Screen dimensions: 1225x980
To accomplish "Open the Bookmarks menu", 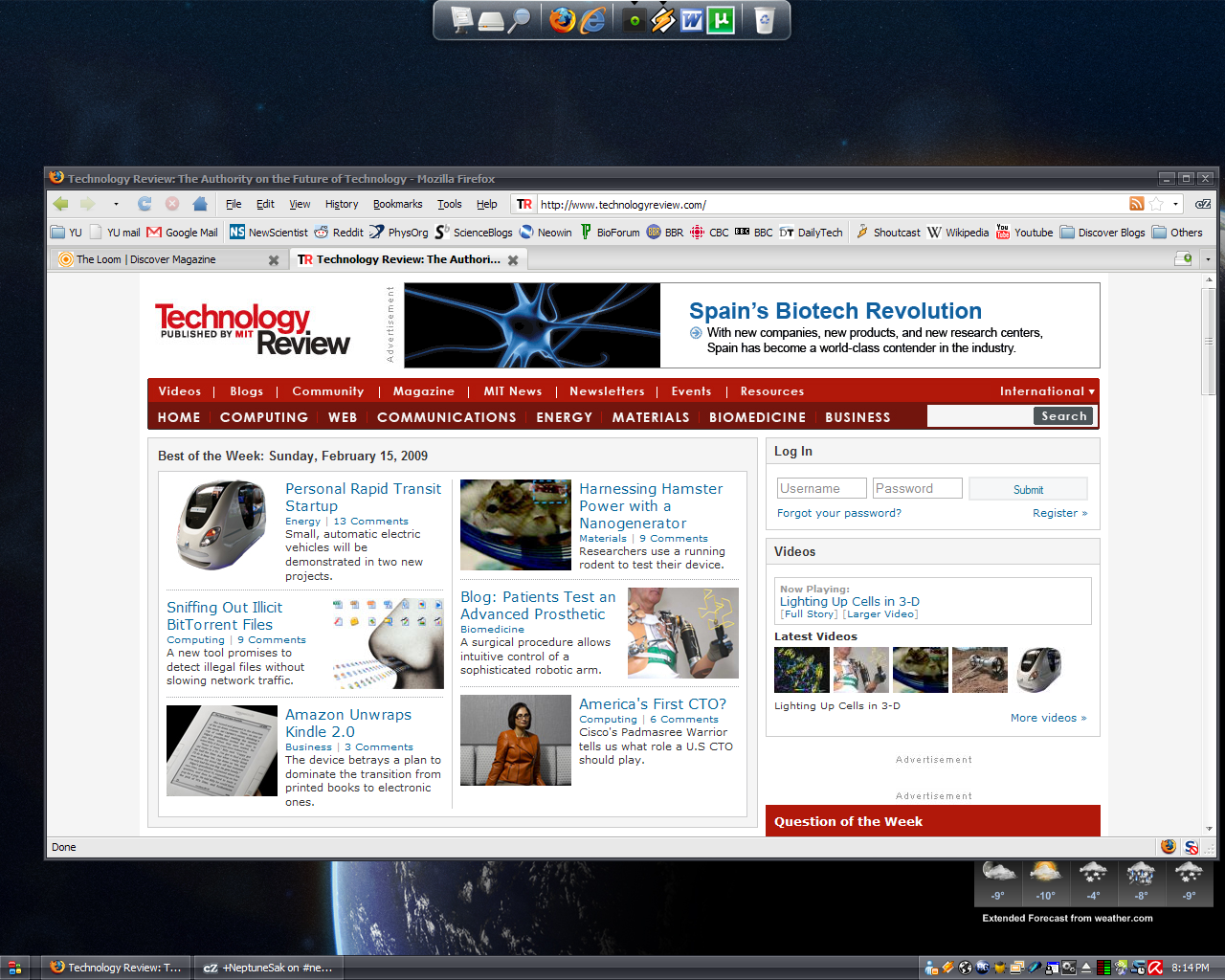I will coord(397,204).
